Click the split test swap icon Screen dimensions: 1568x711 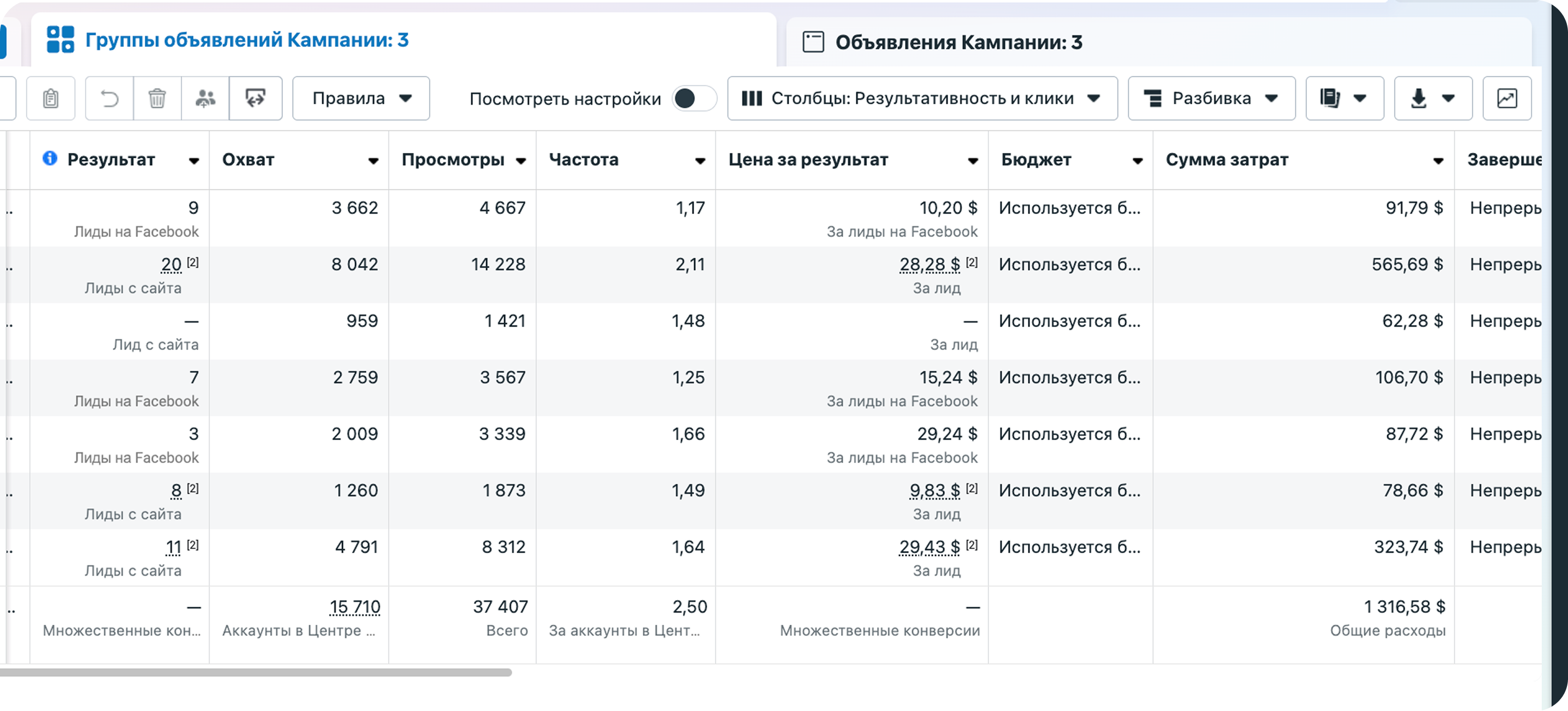(256, 98)
